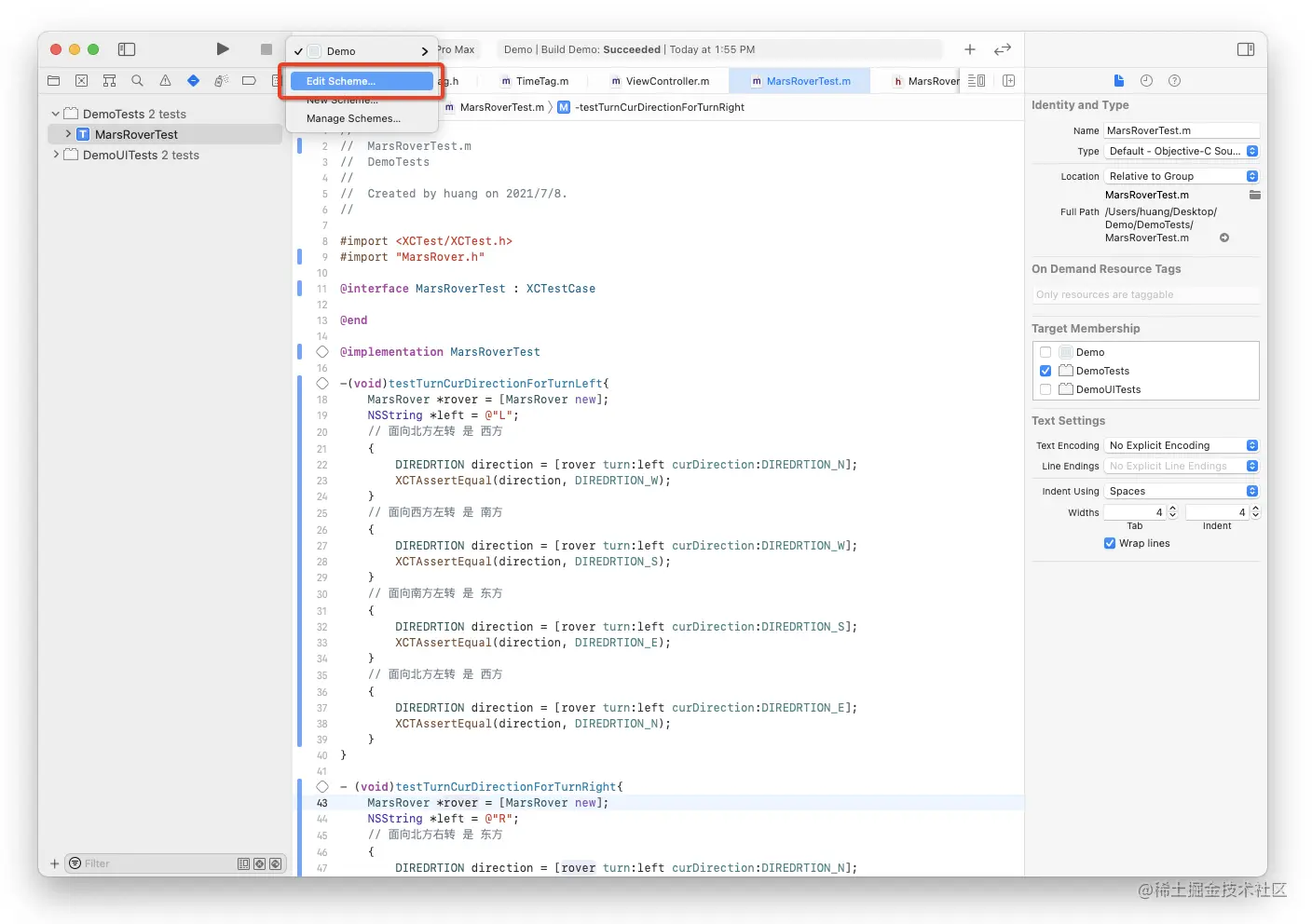Select the File inspector icon
The image size is (1312, 924).
[x=1119, y=81]
